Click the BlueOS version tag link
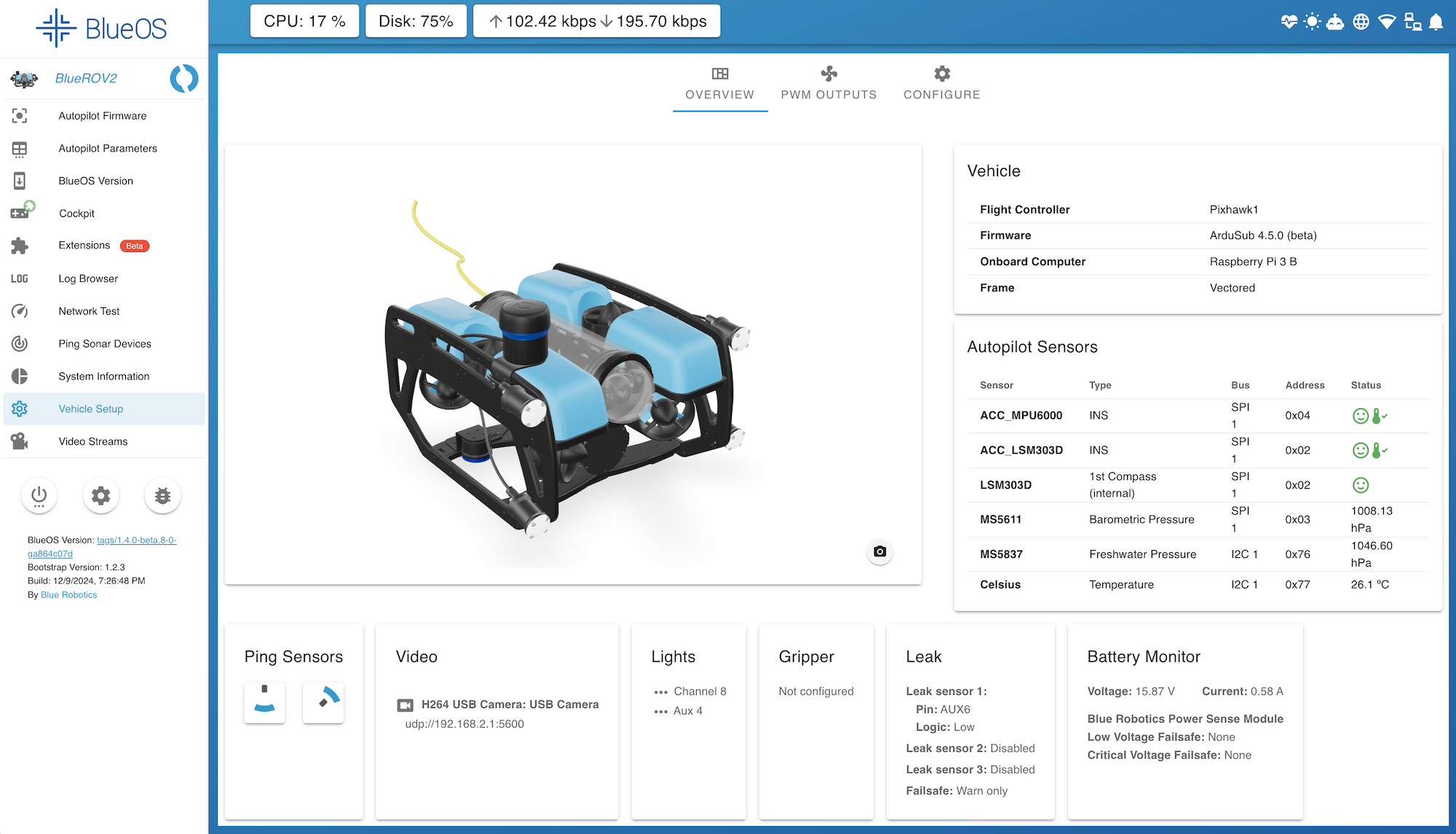Viewport: 1456px width, 834px height. pyautogui.click(x=136, y=540)
